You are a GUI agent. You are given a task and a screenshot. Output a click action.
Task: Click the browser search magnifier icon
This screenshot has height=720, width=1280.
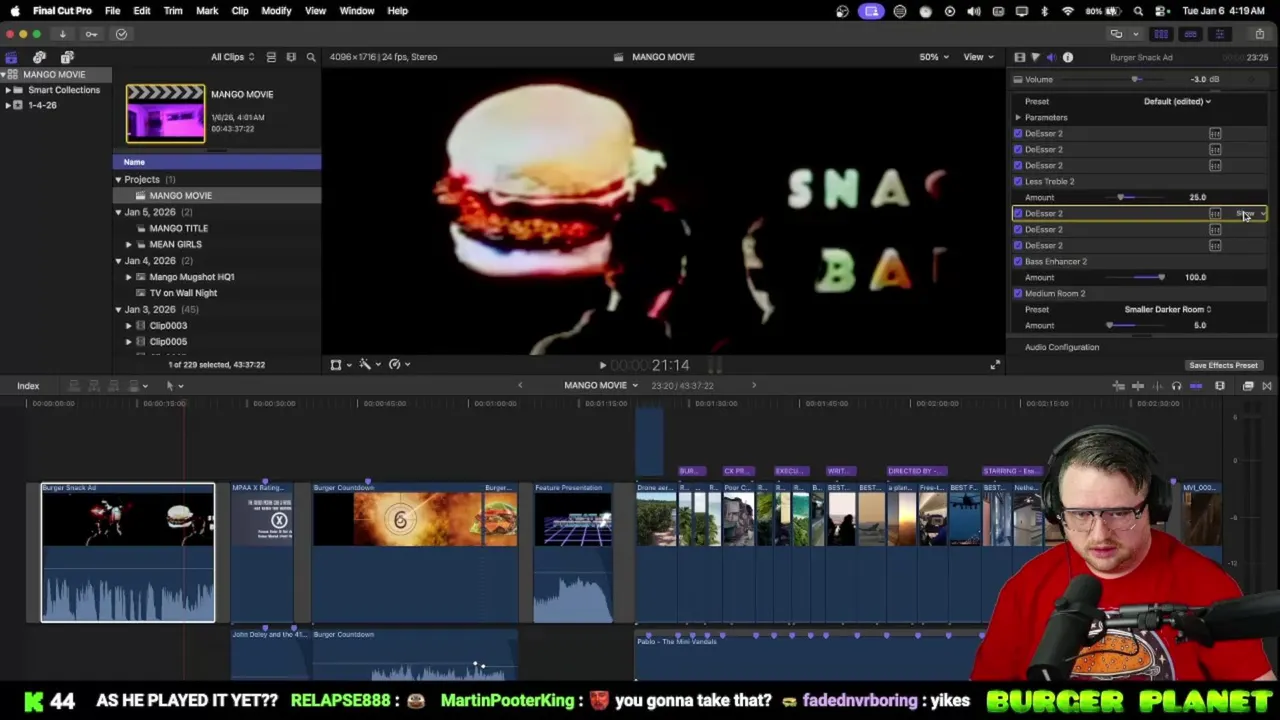(x=311, y=57)
